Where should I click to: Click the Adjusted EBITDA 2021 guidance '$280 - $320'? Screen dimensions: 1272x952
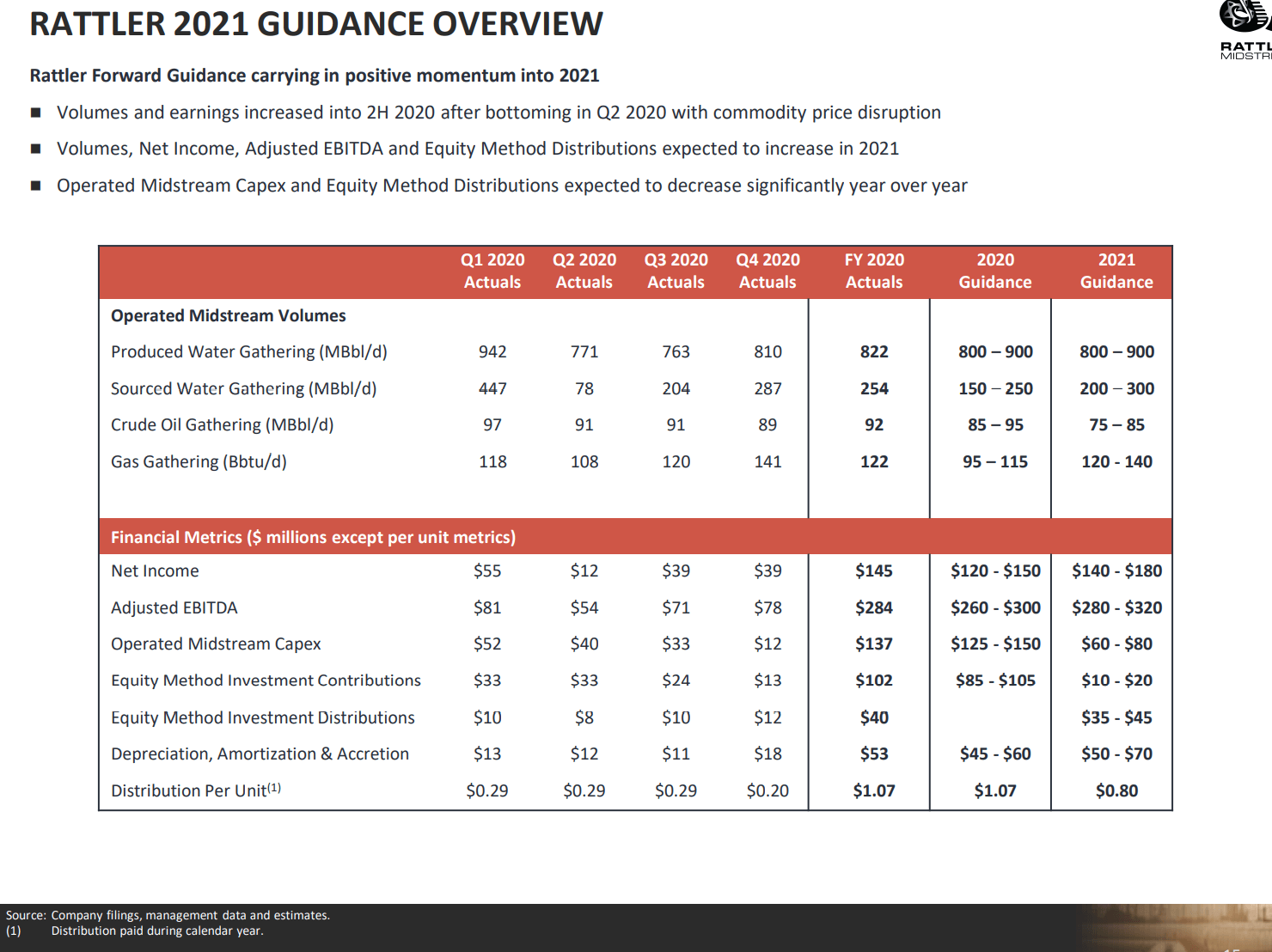coord(1116,608)
